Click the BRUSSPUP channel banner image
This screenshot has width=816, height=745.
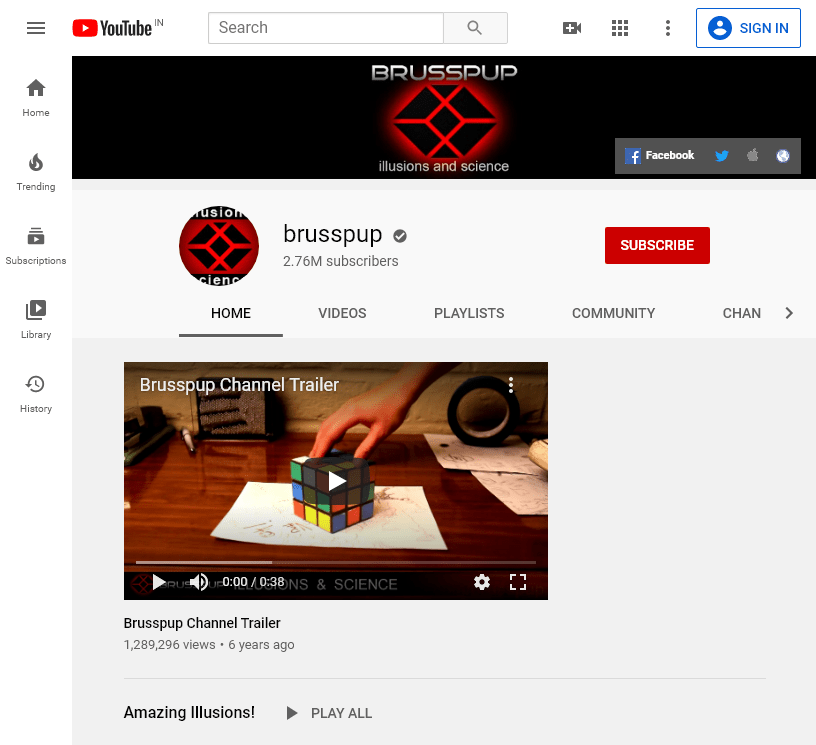click(444, 118)
